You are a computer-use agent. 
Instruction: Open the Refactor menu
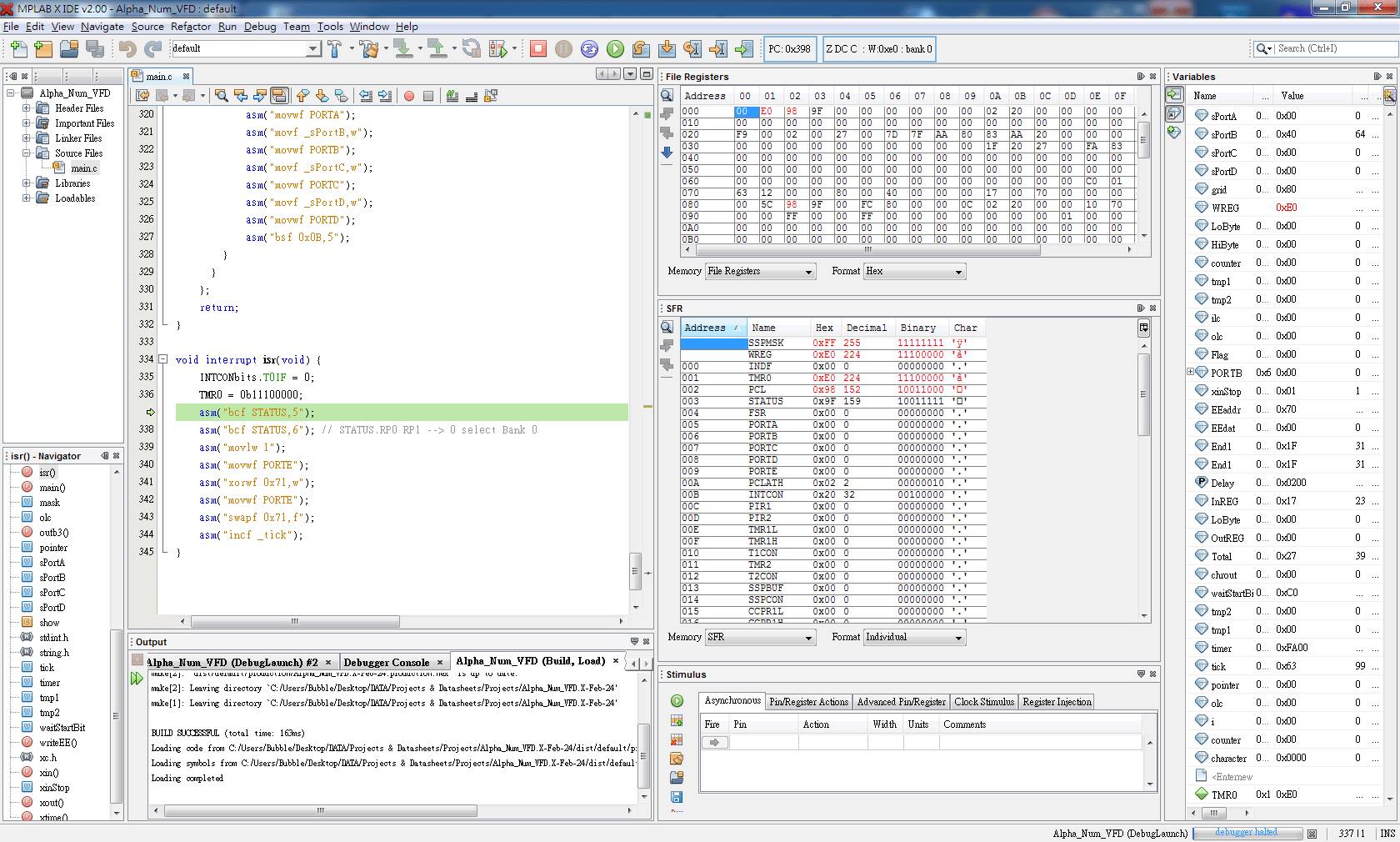pos(191,27)
